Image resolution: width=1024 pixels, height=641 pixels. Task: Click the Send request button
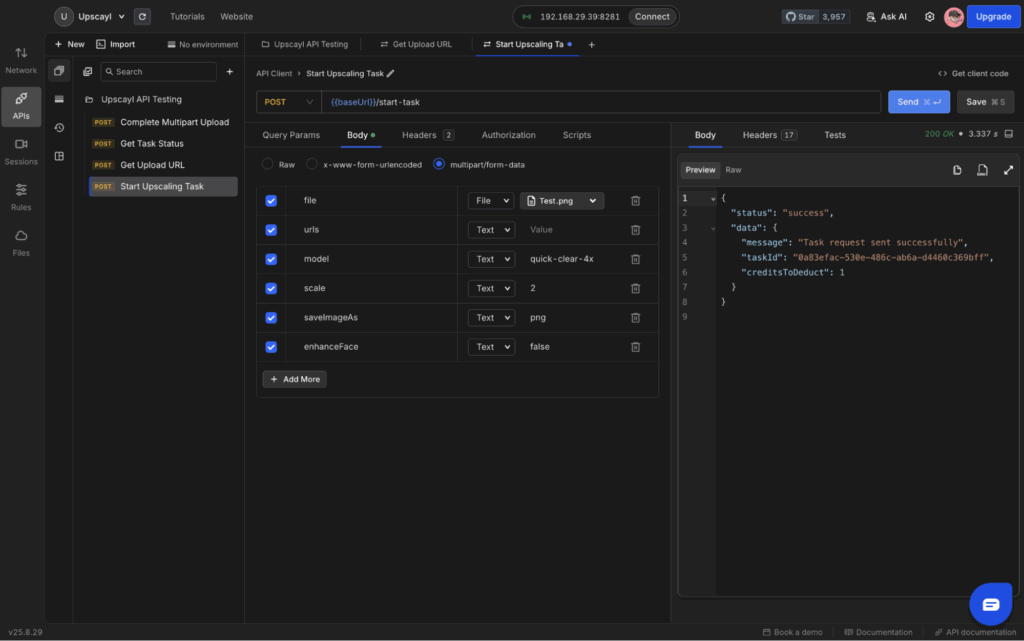click(918, 102)
